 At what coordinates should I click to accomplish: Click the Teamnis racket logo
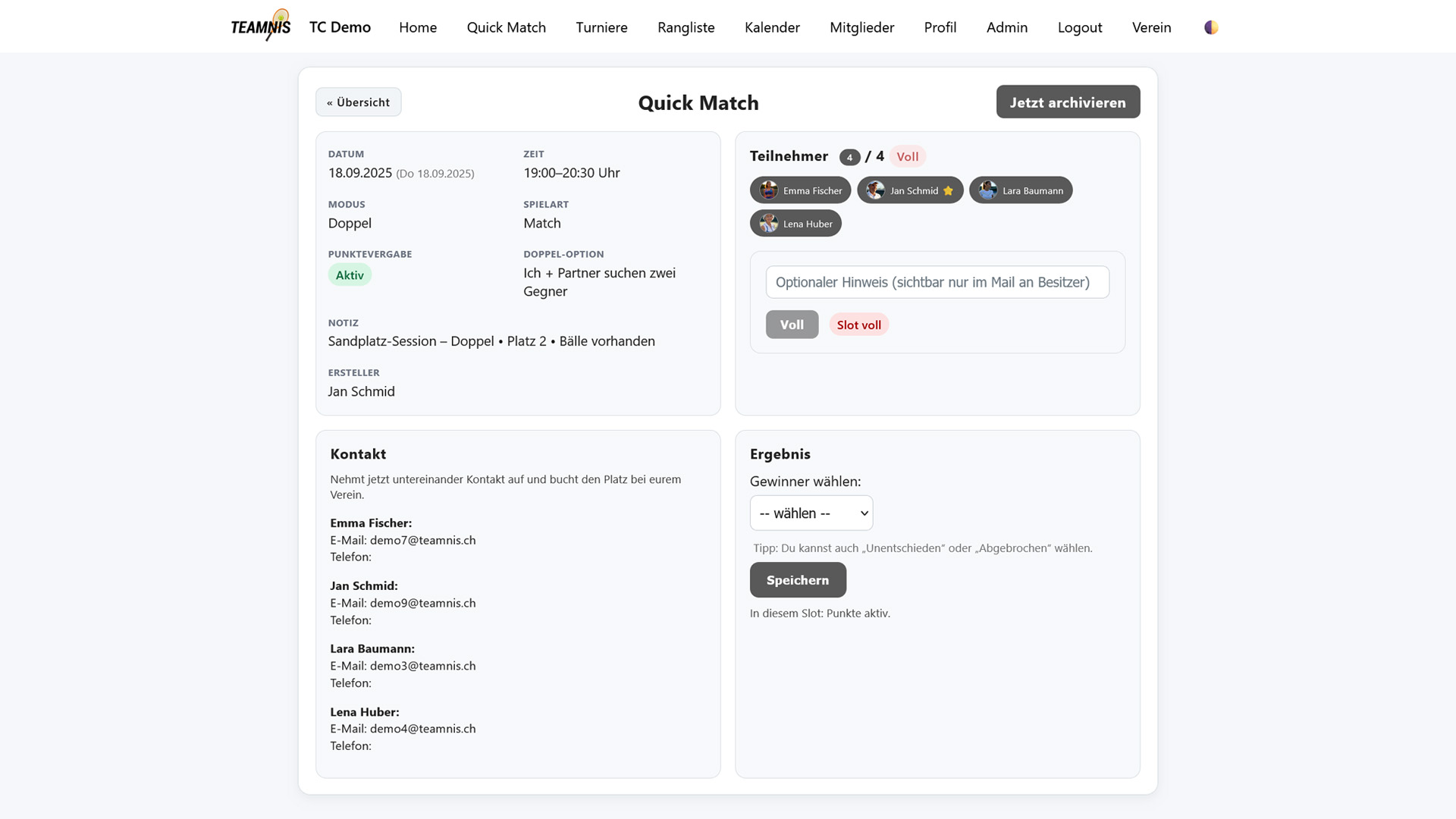pyautogui.click(x=261, y=25)
